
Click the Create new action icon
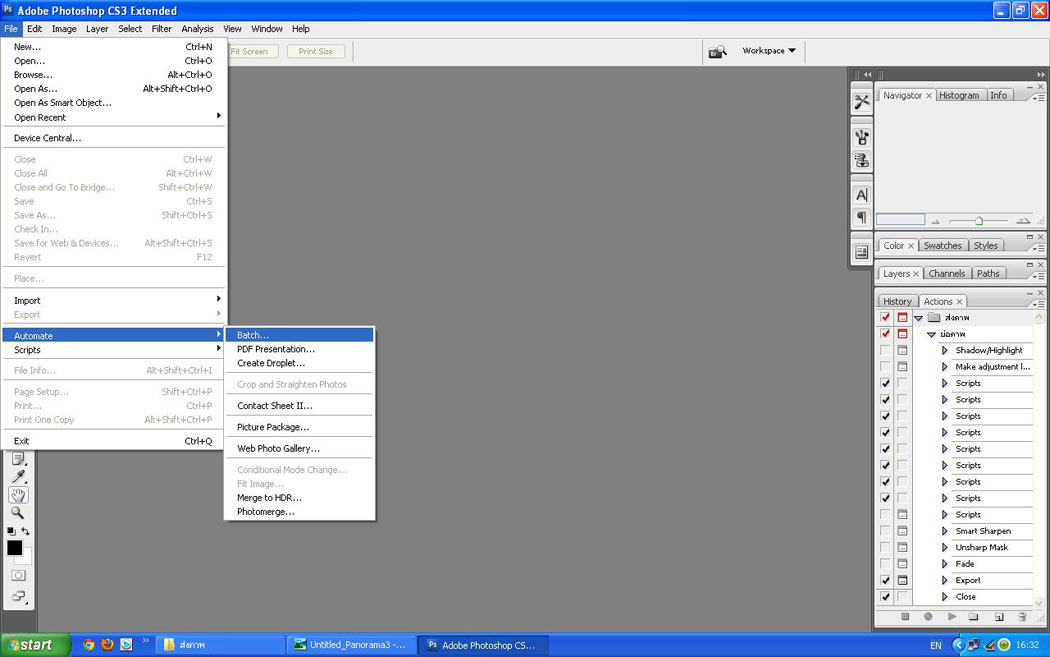pos(998,617)
